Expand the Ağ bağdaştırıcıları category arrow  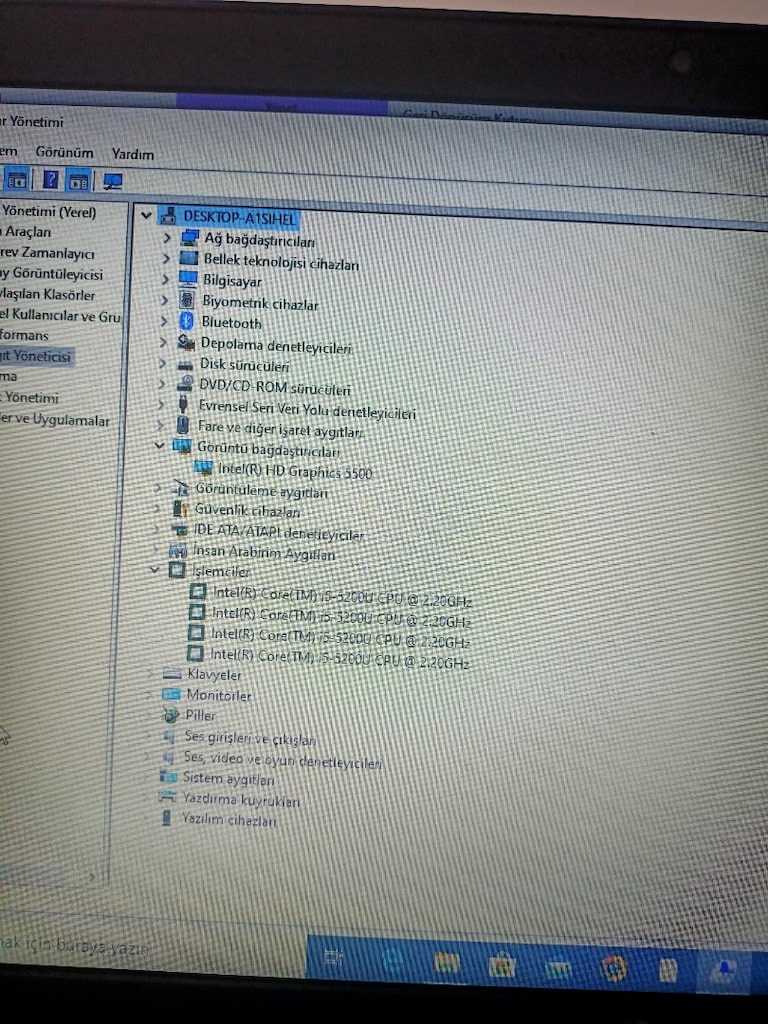tap(167, 238)
